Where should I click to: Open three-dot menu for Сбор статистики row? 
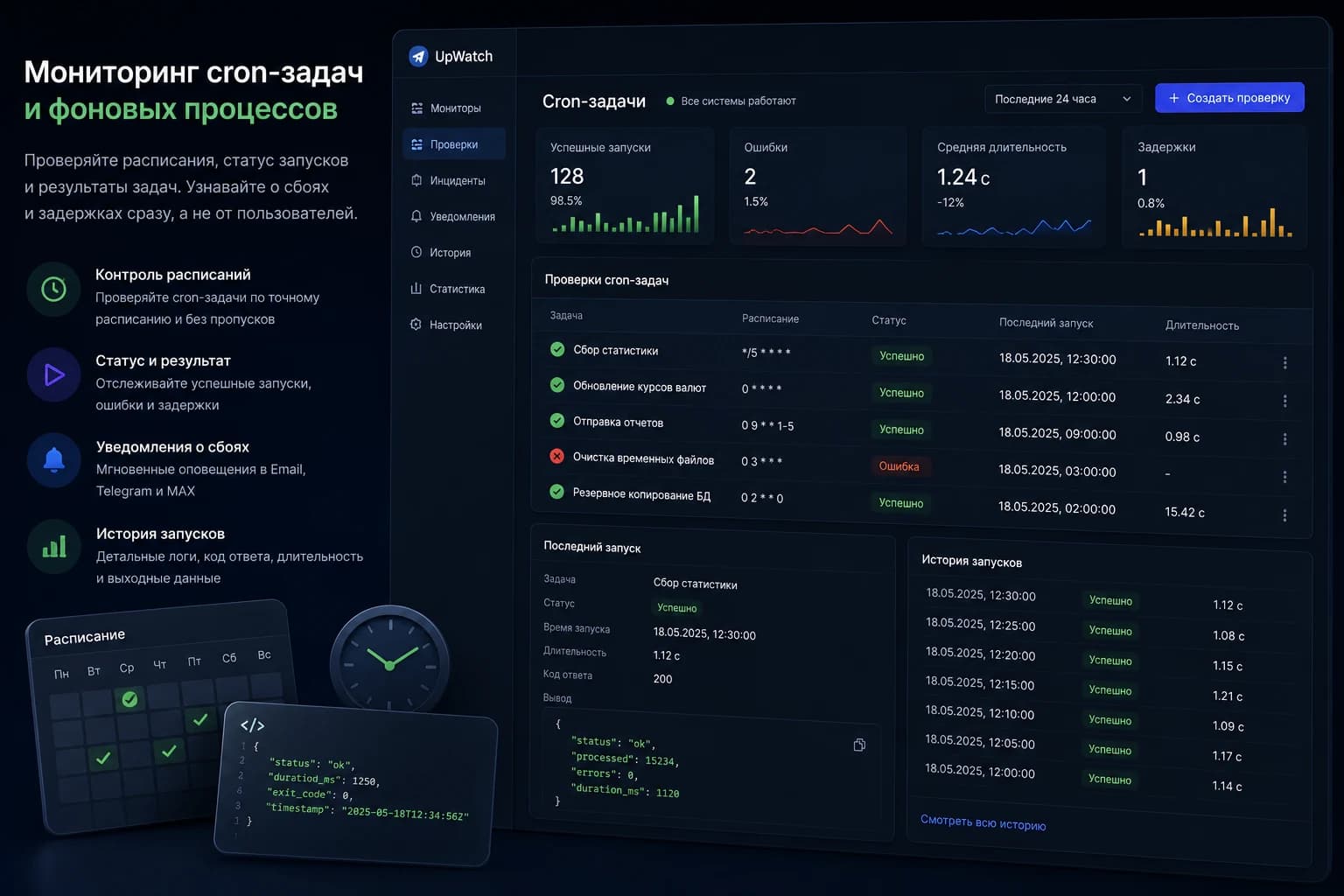pyautogui.click(x=1284, y=362)
